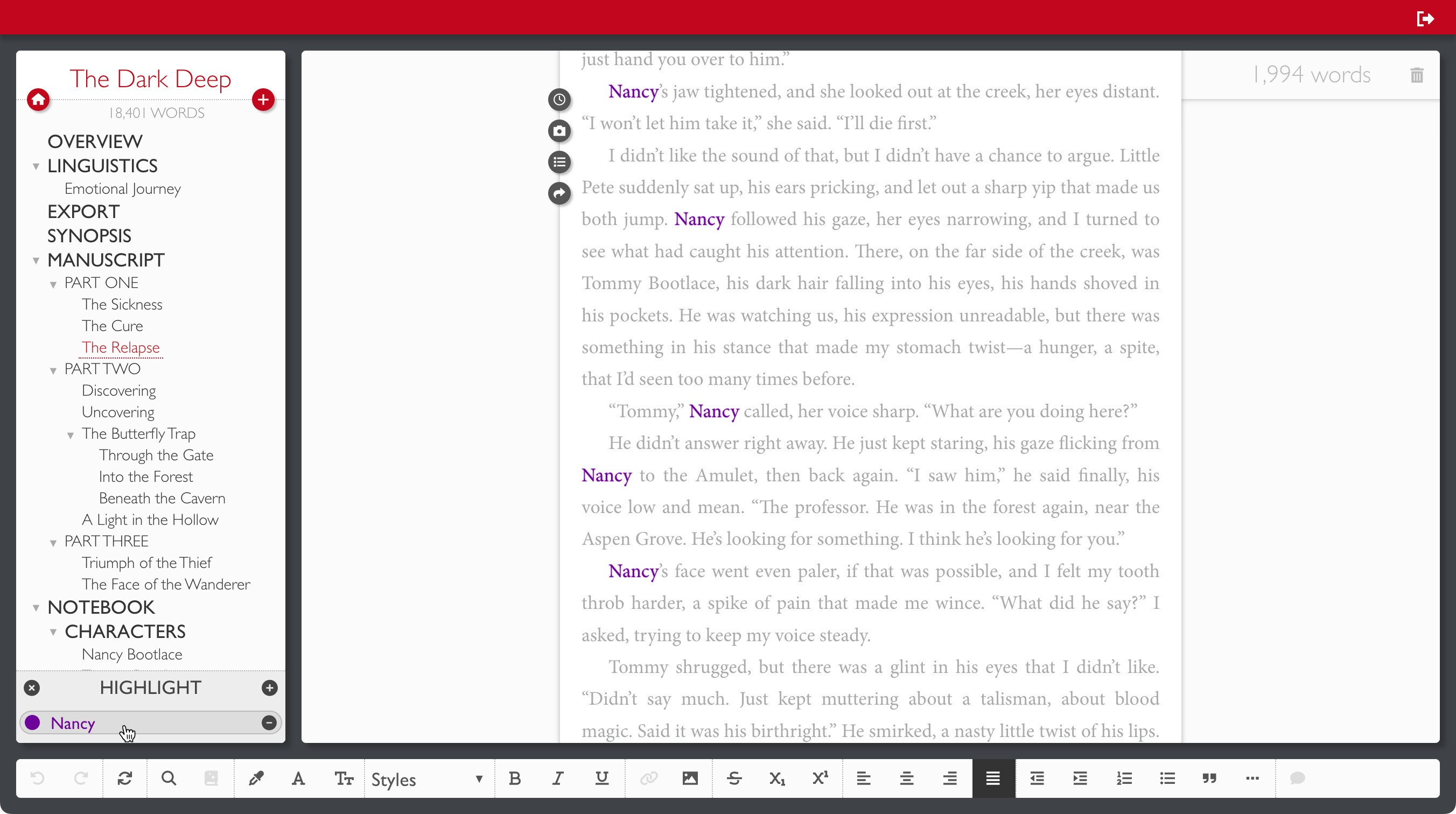Insert an image from the toolbar
The width and height of the screenshot is (1456, 814).
click(x=690, y=778)
